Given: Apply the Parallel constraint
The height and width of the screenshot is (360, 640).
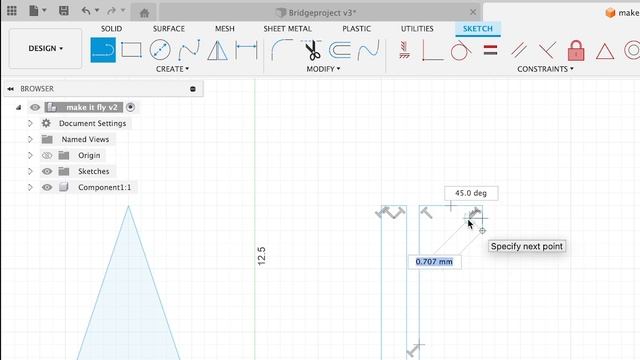Looking at the screenshot, I should pos(519,50).
